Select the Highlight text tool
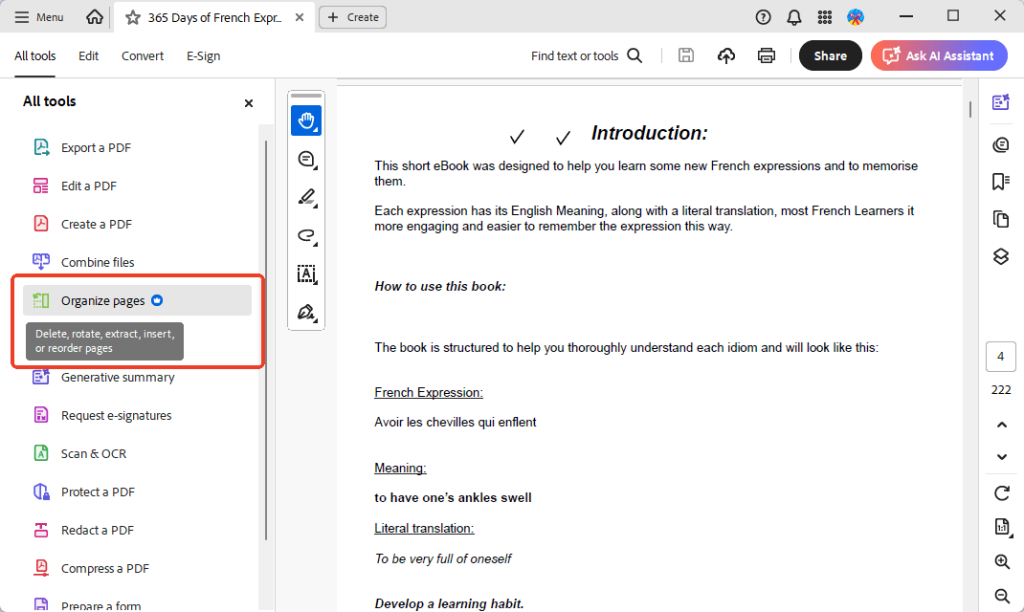1024x612 pixels. (306, 197)
